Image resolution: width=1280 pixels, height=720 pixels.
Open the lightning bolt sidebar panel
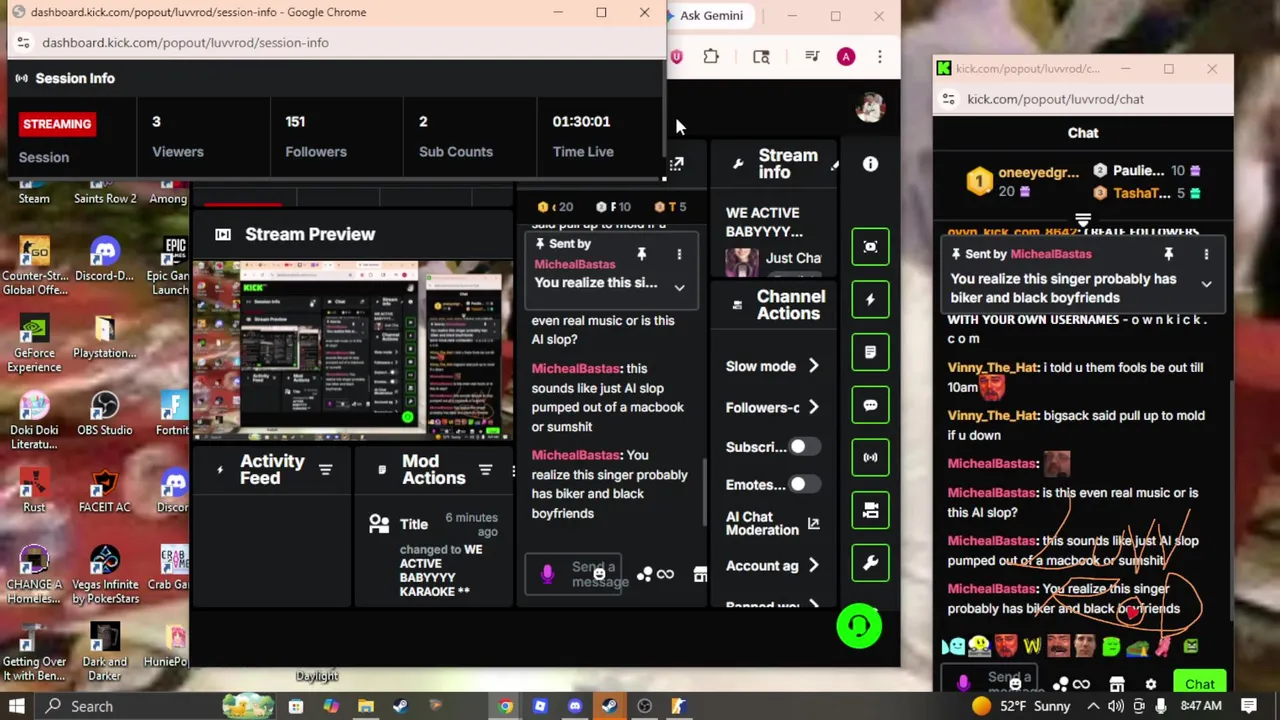(870, 300)
